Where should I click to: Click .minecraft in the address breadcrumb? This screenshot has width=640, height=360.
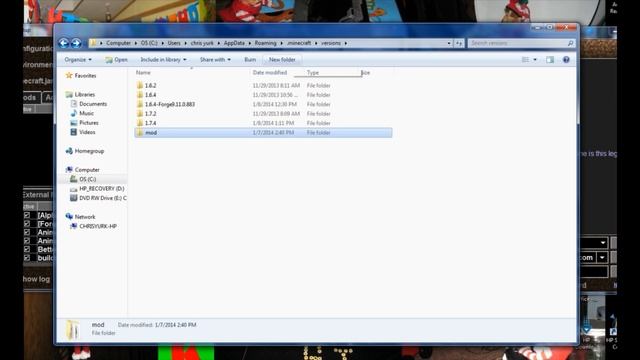tap(299, 43)
